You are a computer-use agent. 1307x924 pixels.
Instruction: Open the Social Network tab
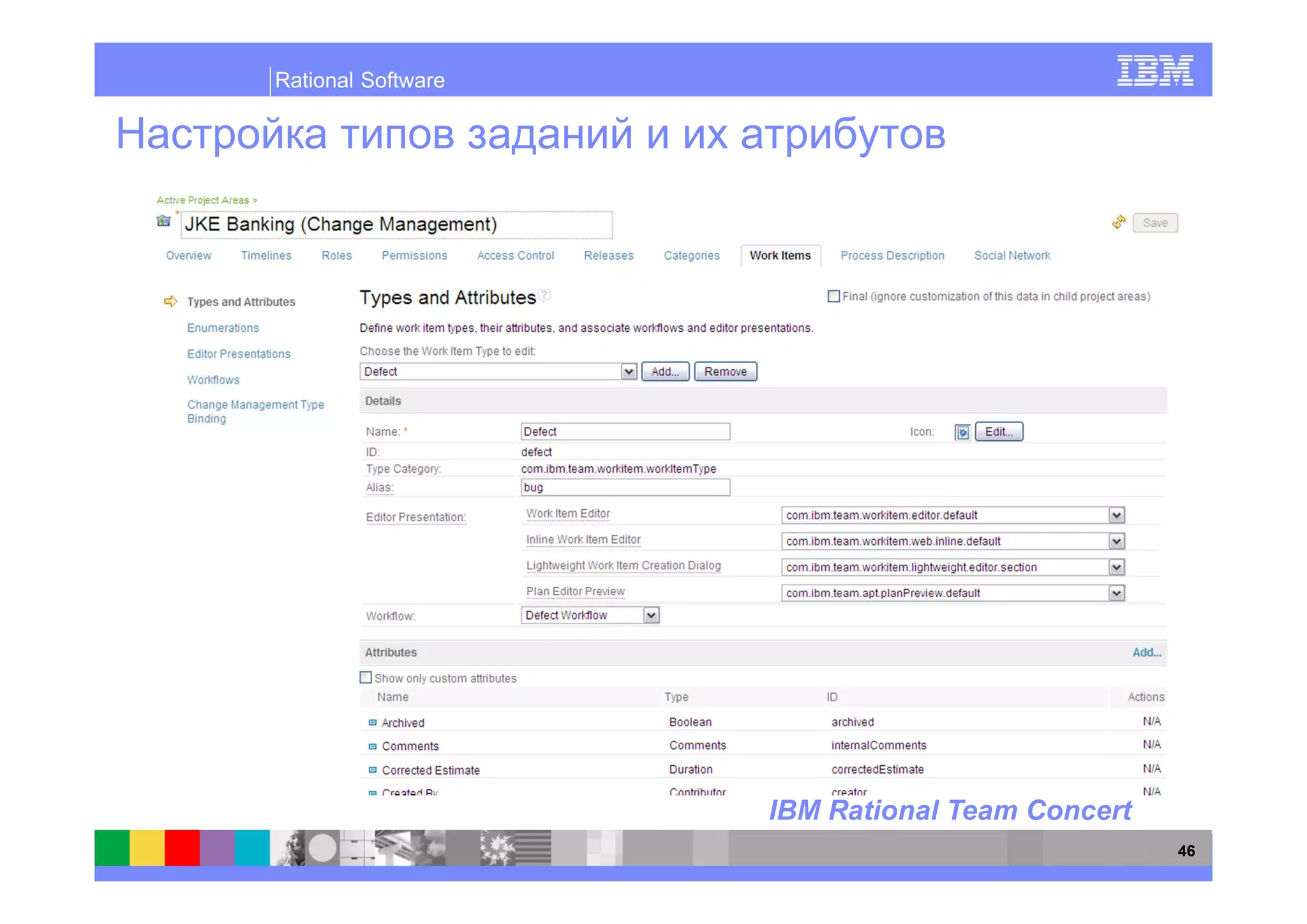(x=1012, y=255)
